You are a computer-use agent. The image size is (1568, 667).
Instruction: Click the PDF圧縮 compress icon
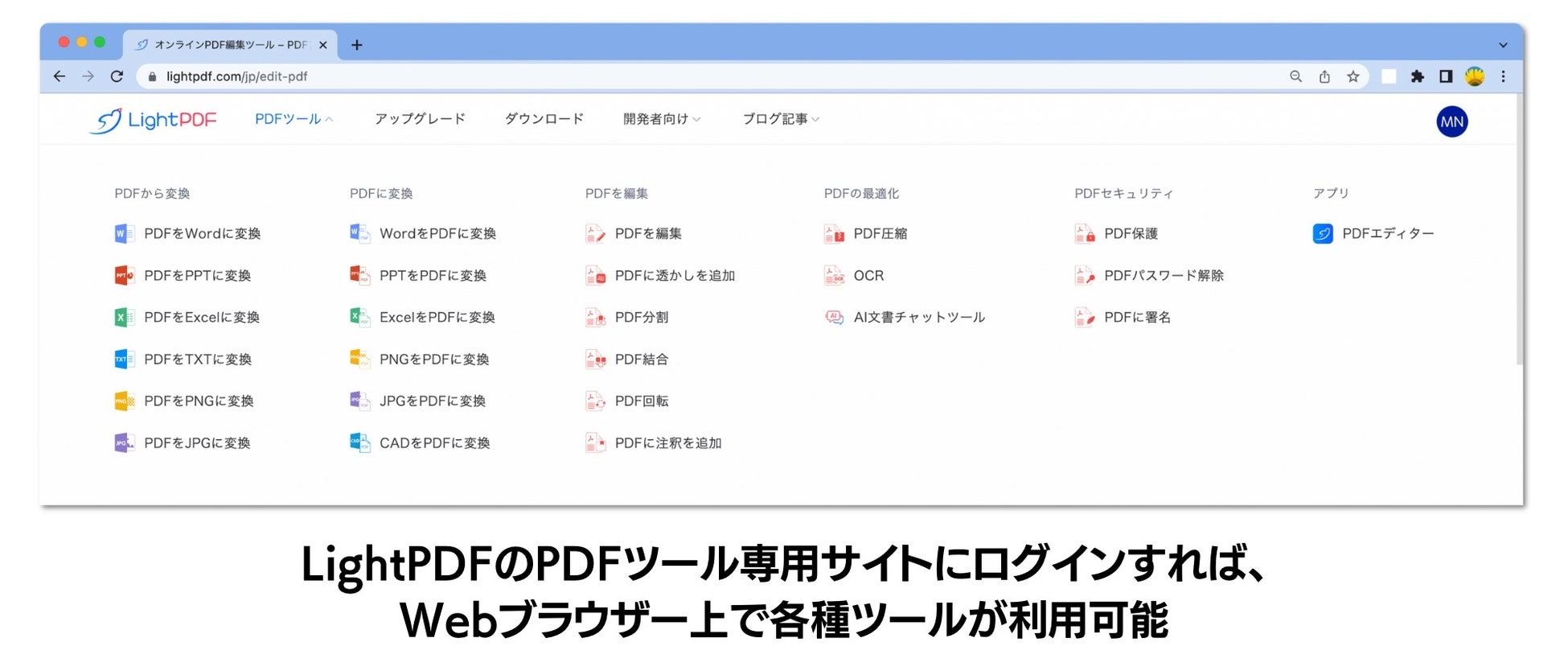(x=834, y=234)
